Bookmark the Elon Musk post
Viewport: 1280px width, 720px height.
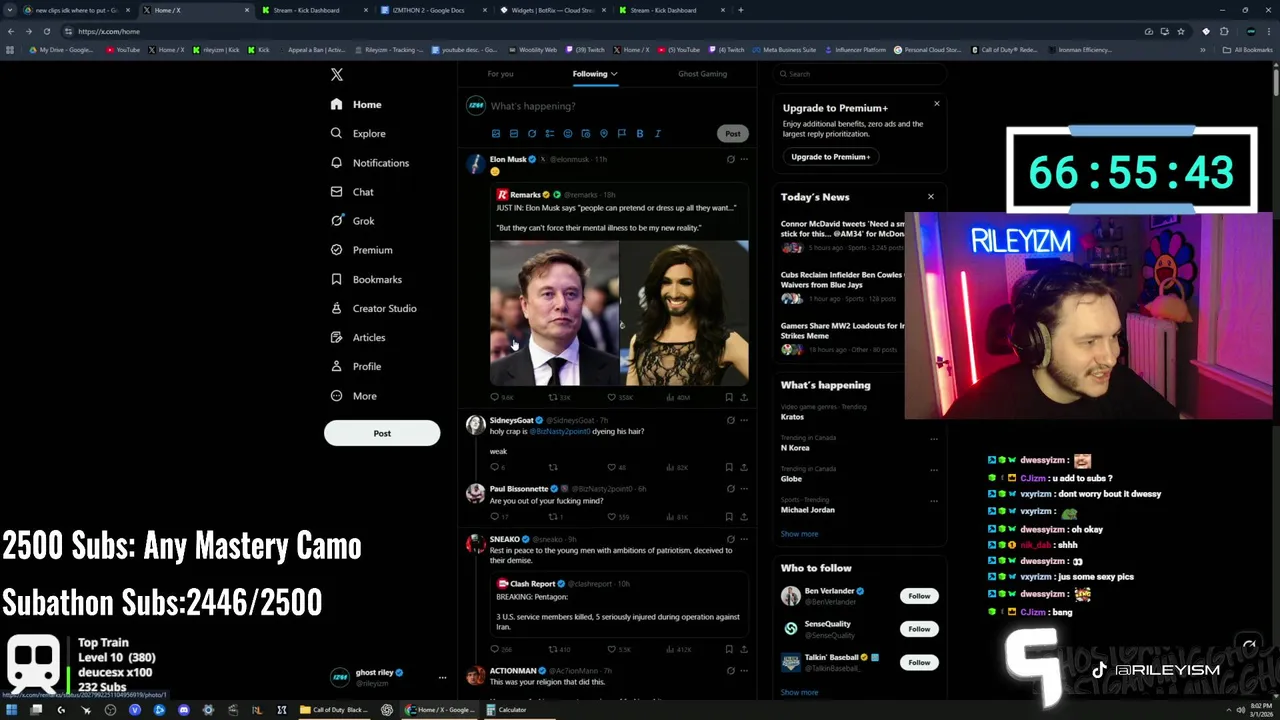click(729, 397)
